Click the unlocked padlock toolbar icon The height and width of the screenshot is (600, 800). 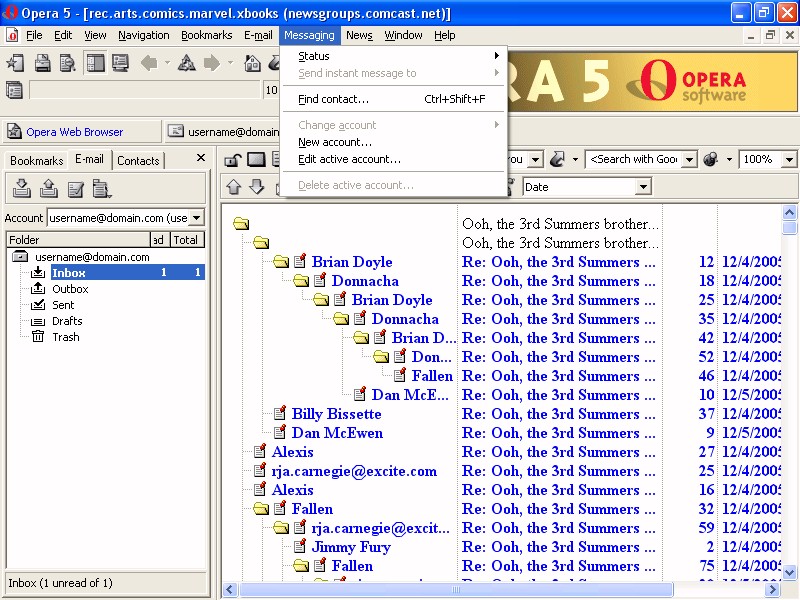tap(233, 160)
